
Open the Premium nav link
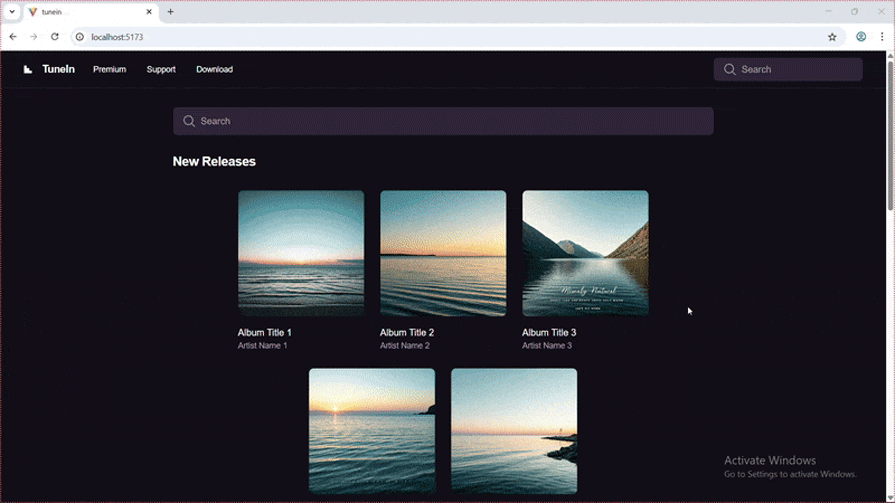(109, 69)
